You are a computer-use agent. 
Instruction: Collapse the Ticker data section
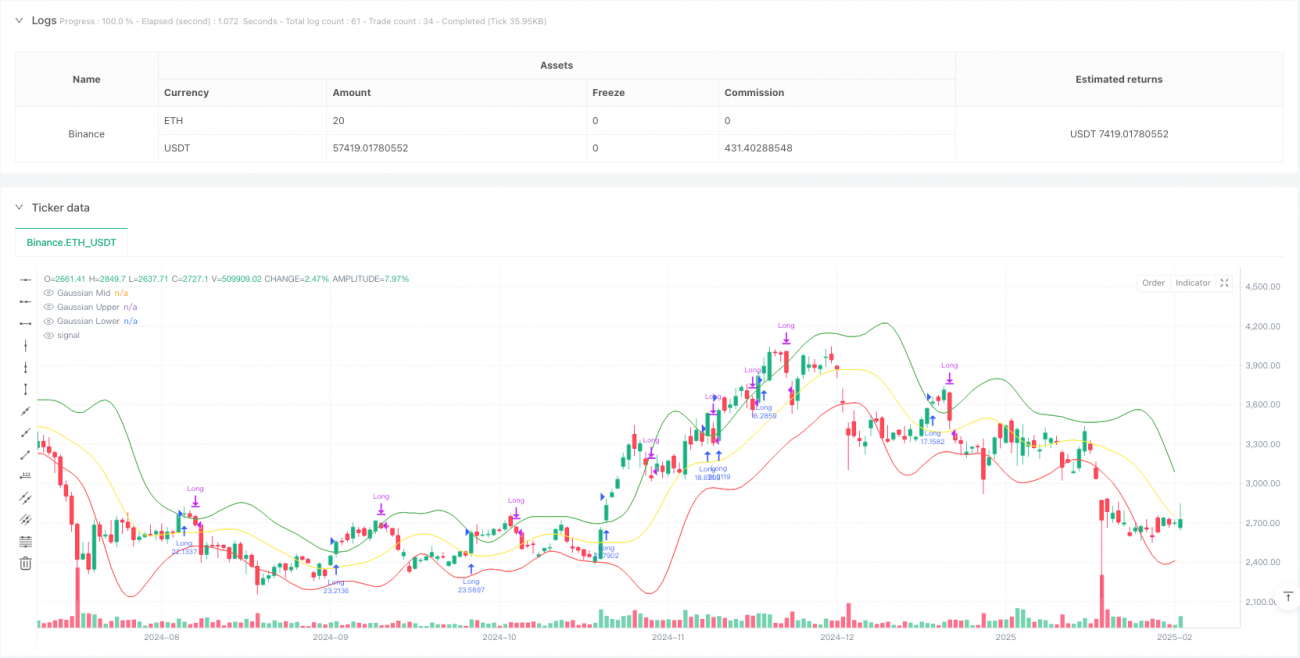click(x=18, y=208)
